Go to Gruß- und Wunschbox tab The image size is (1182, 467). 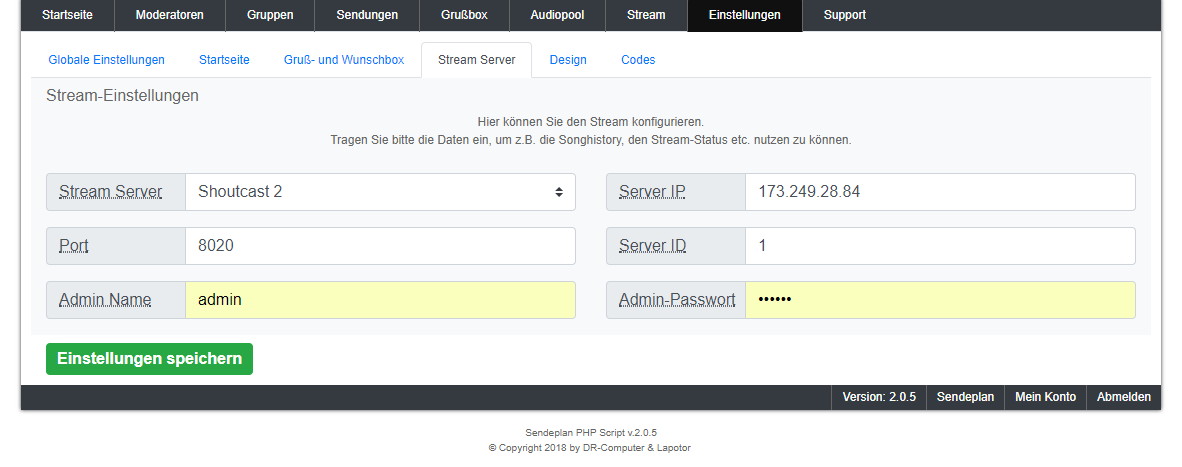point(344,60)
